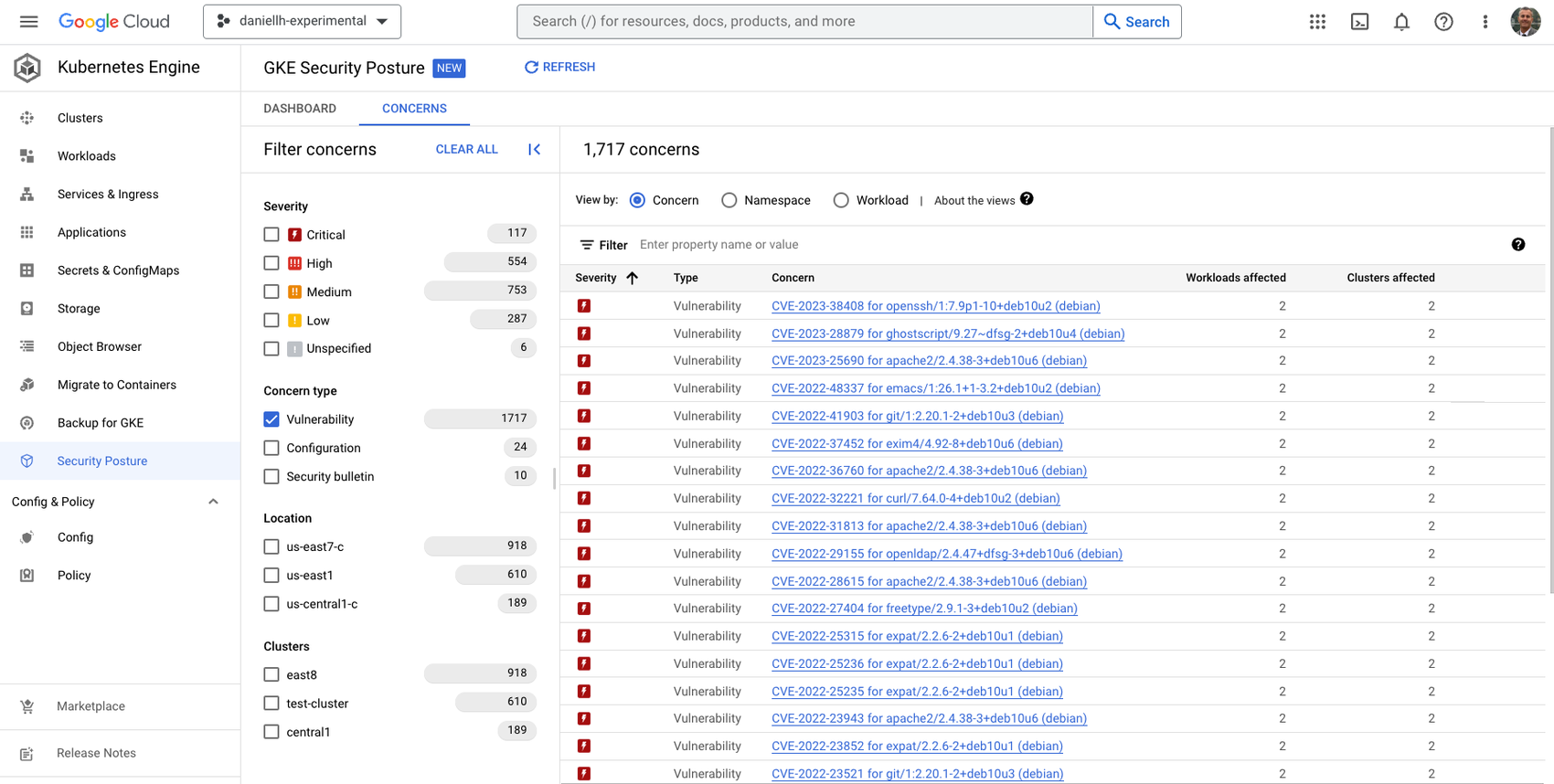
Task: Open the Google apps grid icon
Action: (x=1317, y=22)
